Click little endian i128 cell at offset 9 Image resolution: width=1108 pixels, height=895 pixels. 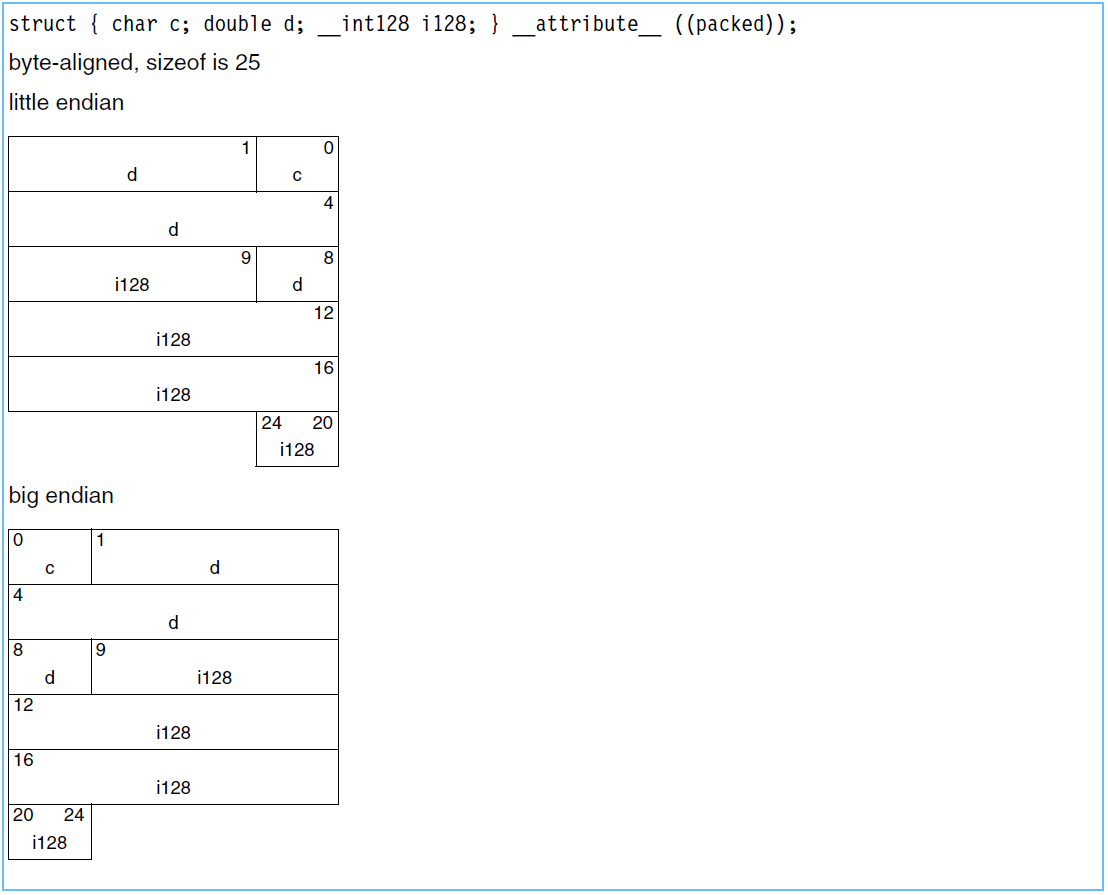tap(132, 274)
